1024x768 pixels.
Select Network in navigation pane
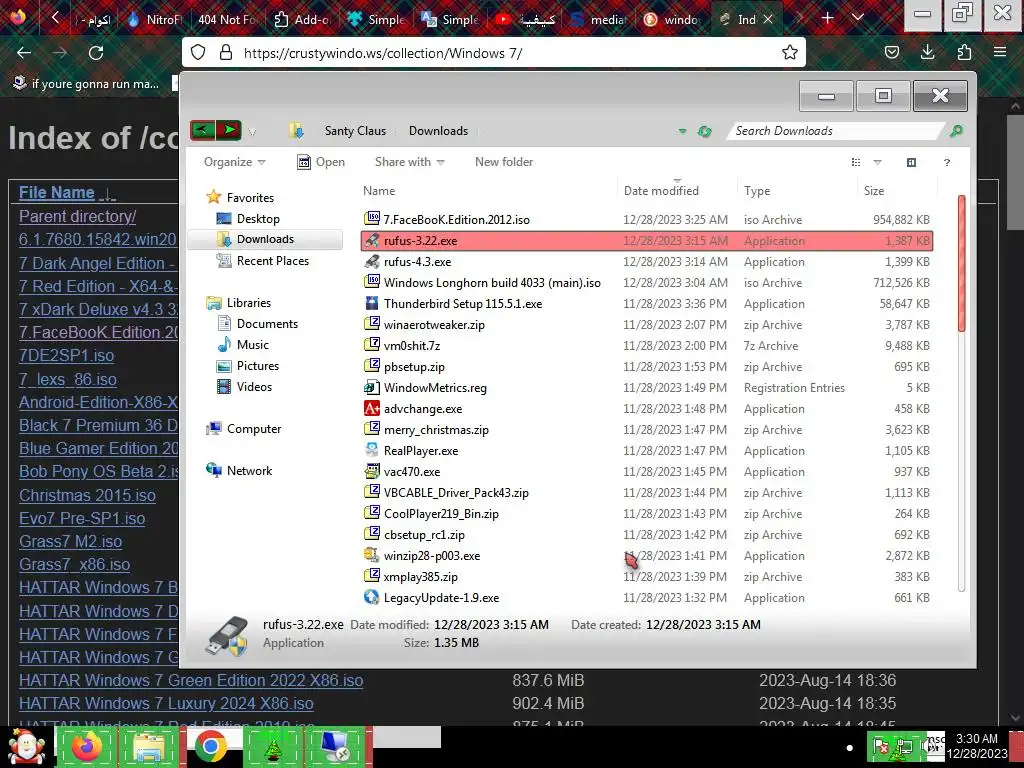coord(249,470)
